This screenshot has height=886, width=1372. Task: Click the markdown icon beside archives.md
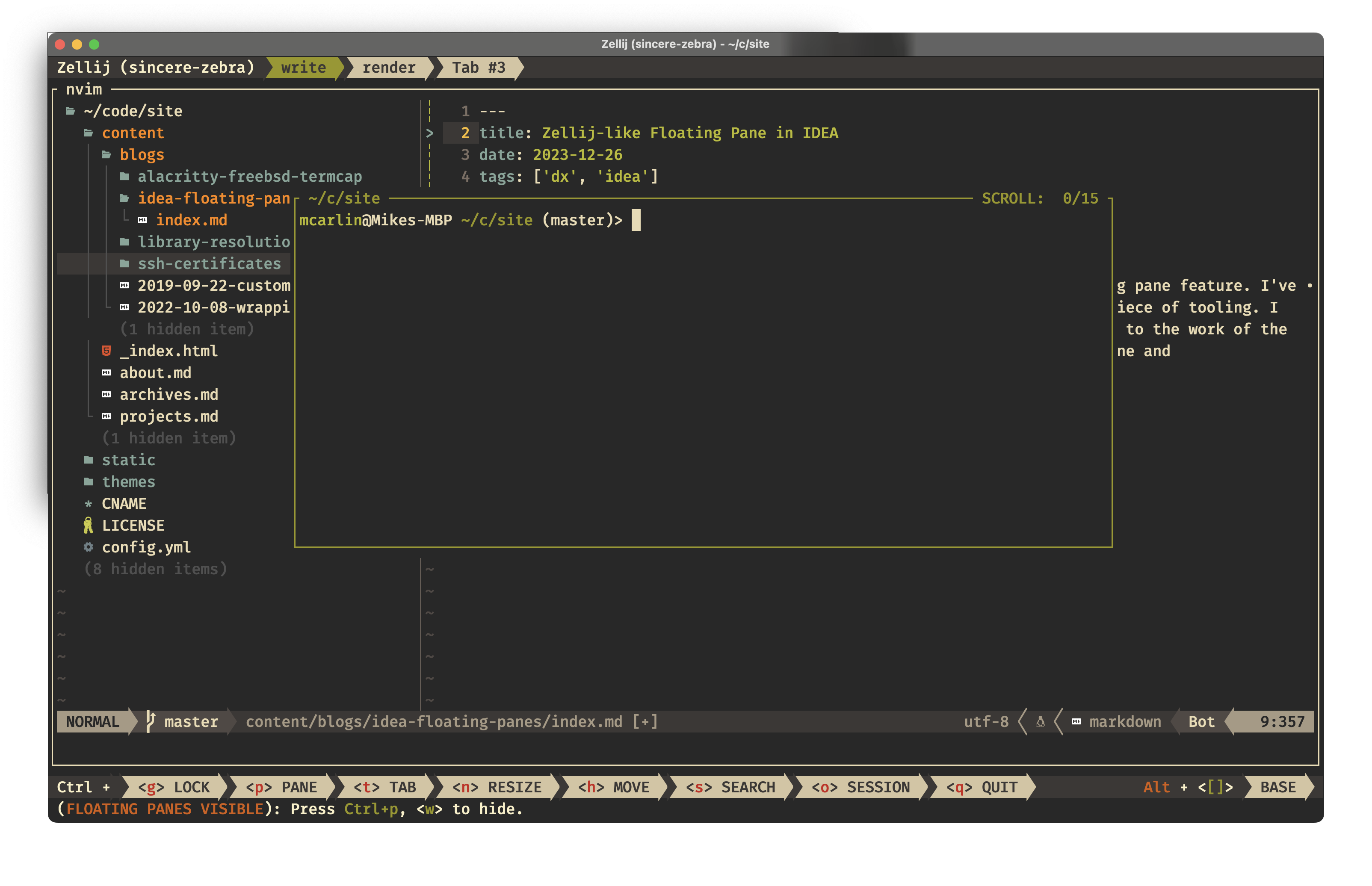coord(106,395)
